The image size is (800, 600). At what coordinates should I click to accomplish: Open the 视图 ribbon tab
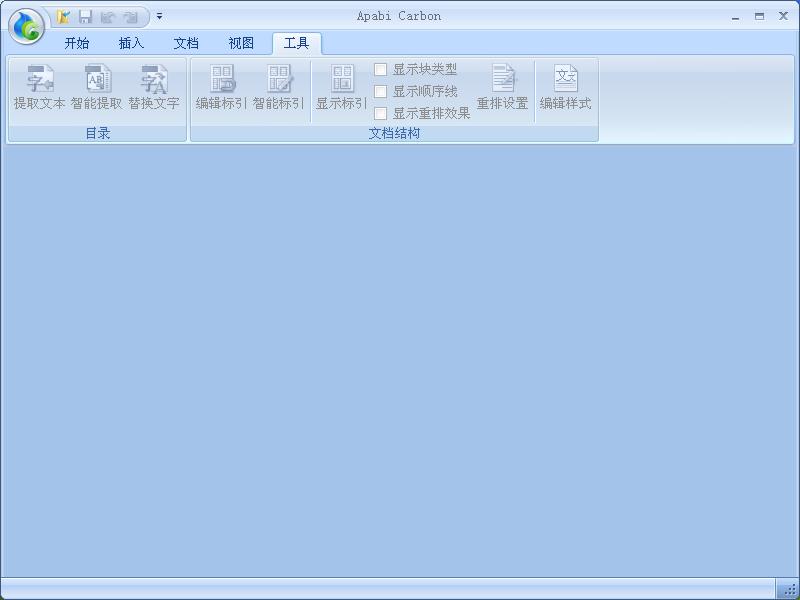pyautogui.click(x=241, y=43)
